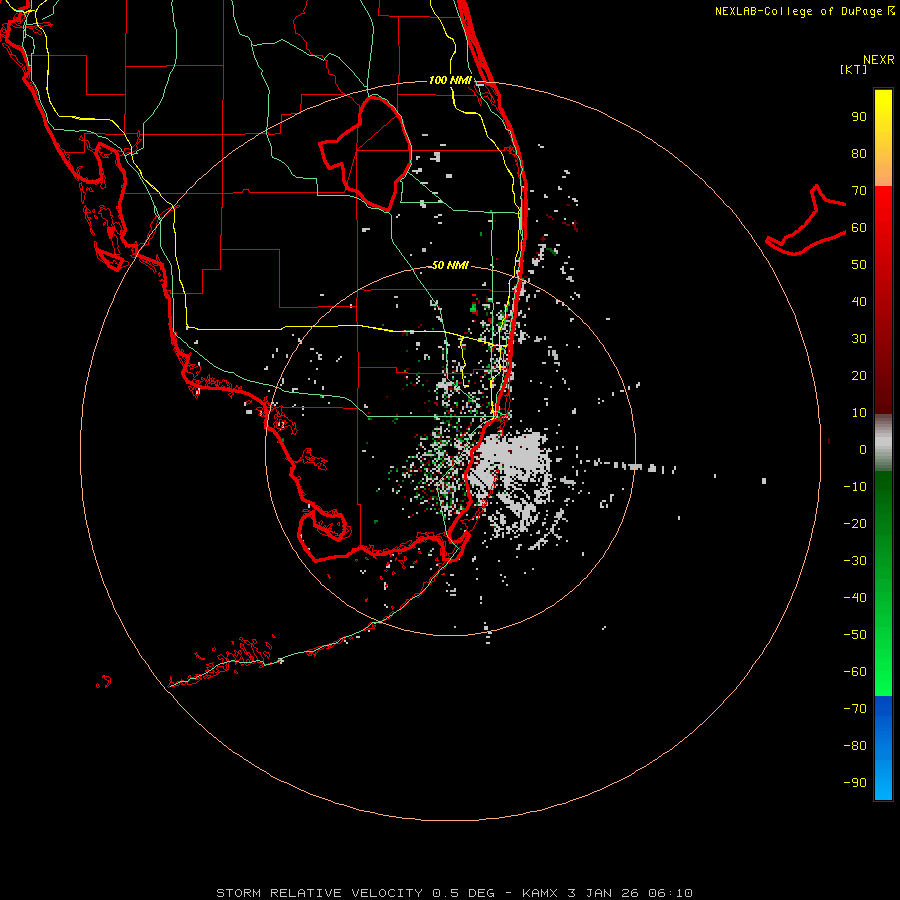Click the -10 value on velocity scale

coord(855,487)
